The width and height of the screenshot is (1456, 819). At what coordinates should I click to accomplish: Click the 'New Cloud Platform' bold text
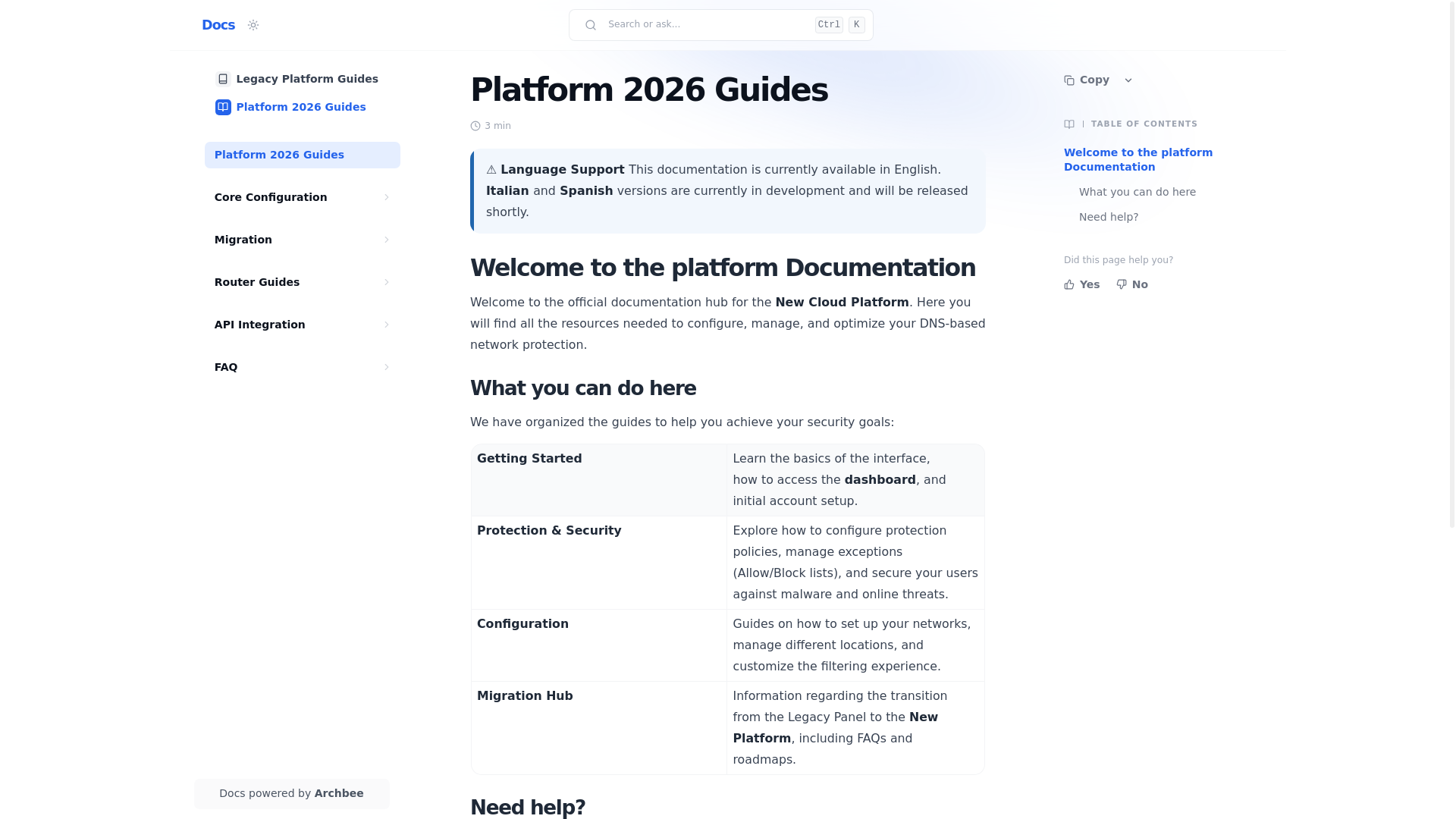tap(842, 303)
